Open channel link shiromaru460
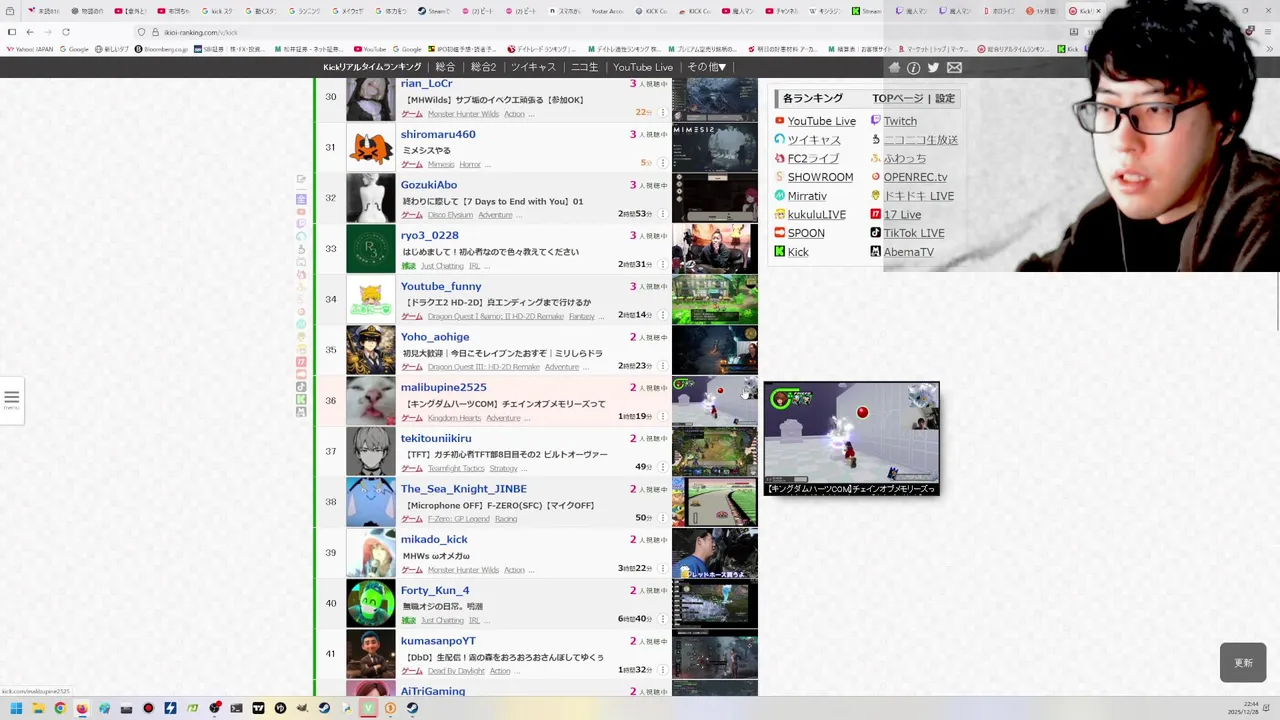Image resolution: width=1280 pixels, height=720 pixels. click(x=438, y=134)
